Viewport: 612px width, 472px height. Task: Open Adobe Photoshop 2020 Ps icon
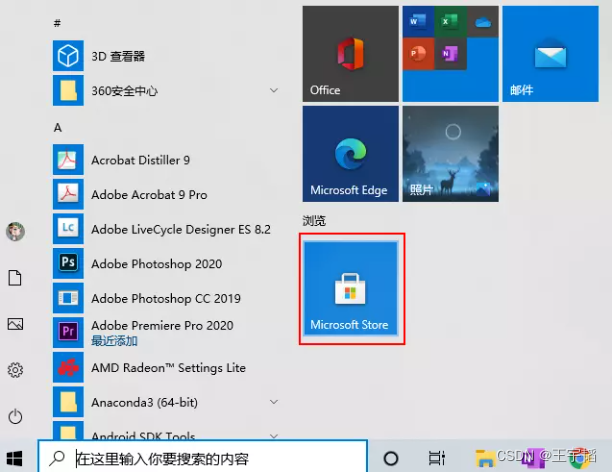[x=68, y=263]
